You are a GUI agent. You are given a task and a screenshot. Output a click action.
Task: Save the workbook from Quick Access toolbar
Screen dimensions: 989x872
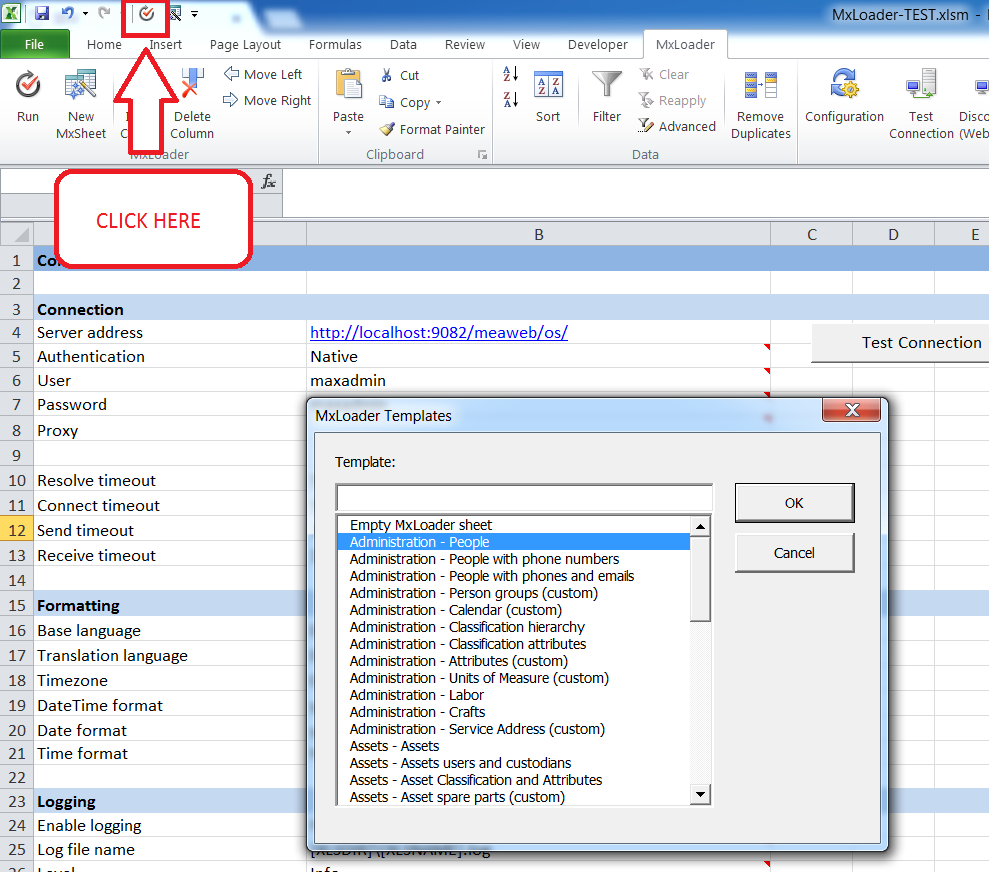click(x=40, y=12)
